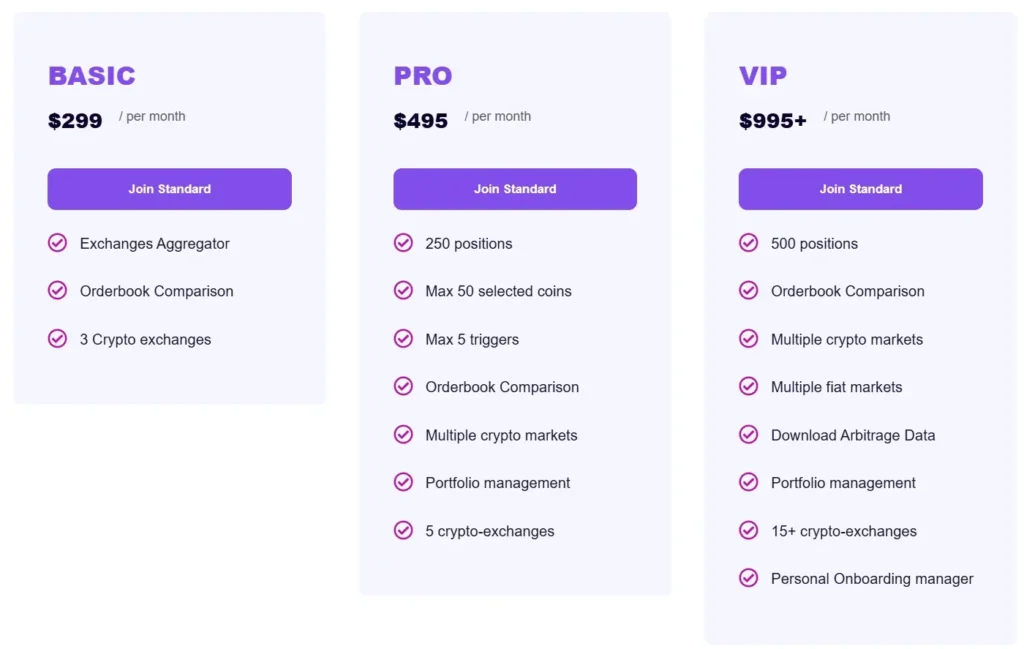Click the VIP plan heading

point(763,76)
